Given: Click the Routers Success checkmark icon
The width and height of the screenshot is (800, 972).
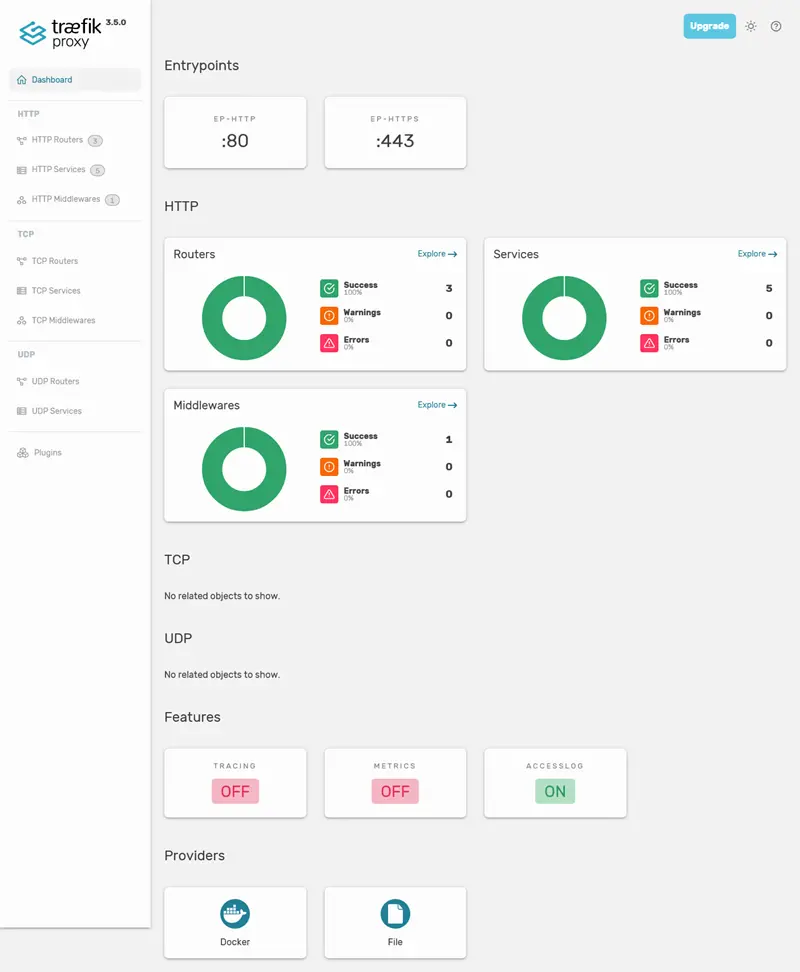Looking at the screenshot, I should 329,289.
